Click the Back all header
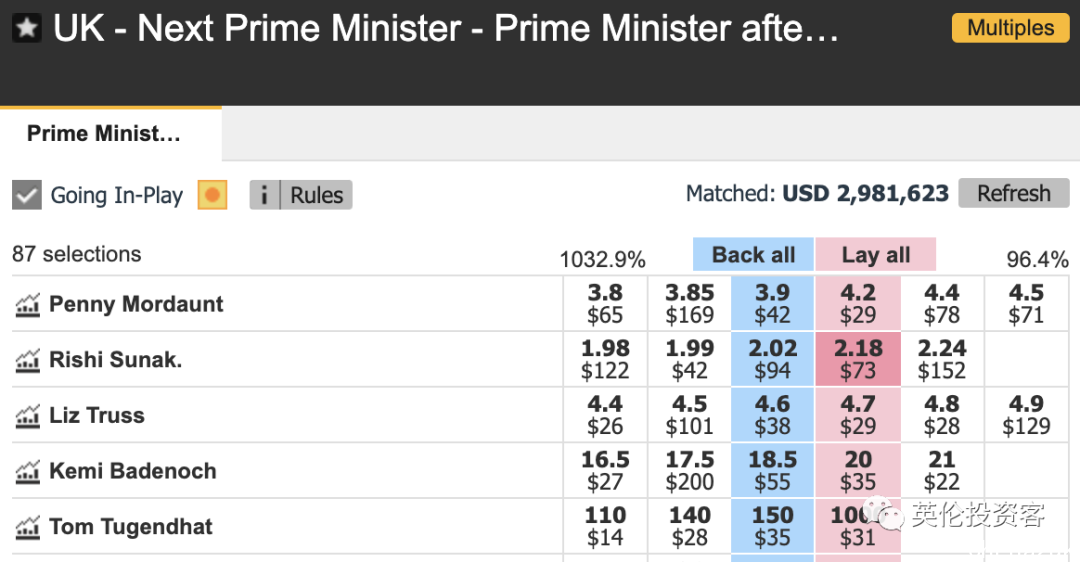Screen dimensions: 1080x562 tap(754, 255)
